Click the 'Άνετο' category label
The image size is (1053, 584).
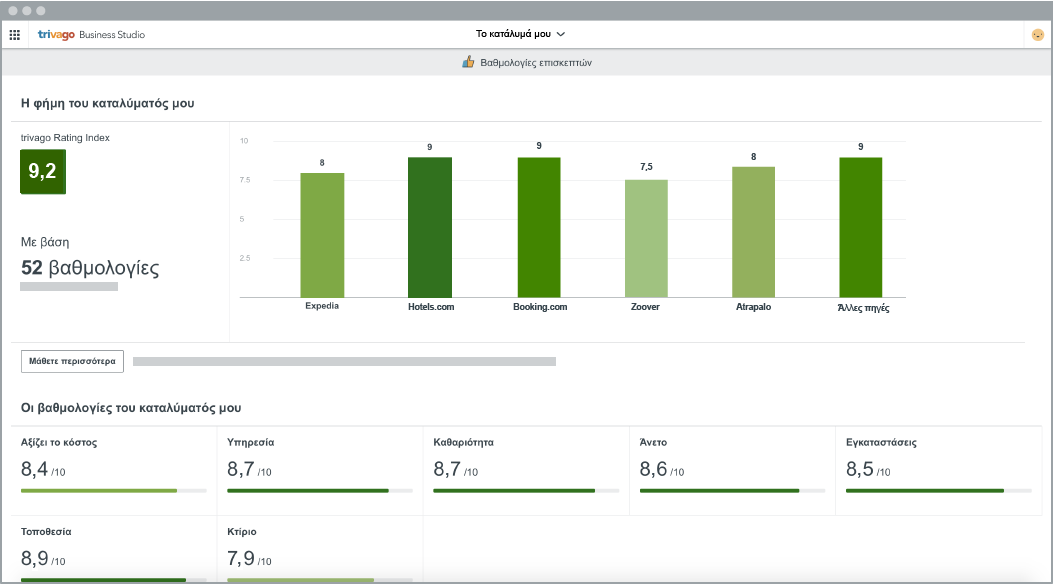coord(653,442)
